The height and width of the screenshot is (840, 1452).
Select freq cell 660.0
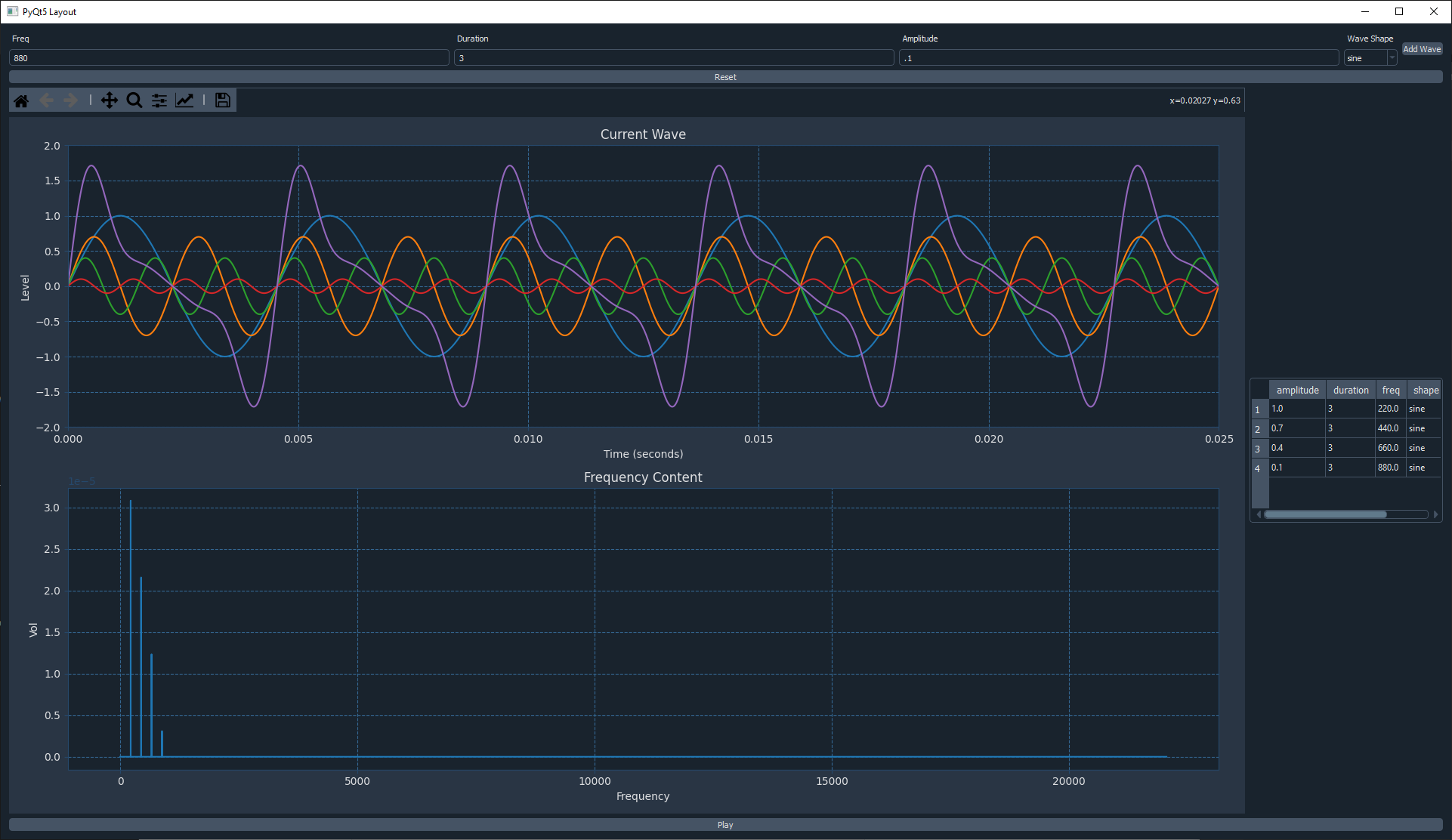1391,448
